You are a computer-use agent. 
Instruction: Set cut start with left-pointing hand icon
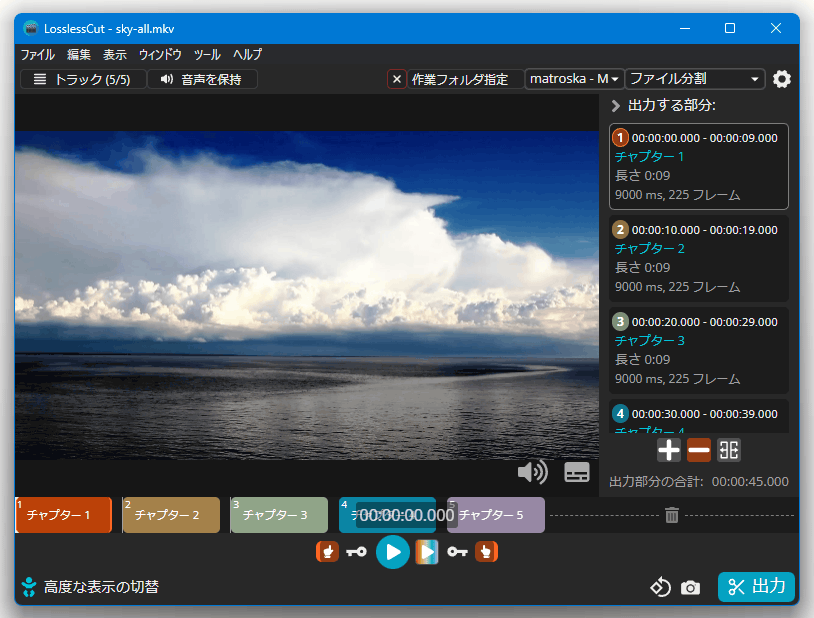[x=328, y=552]
